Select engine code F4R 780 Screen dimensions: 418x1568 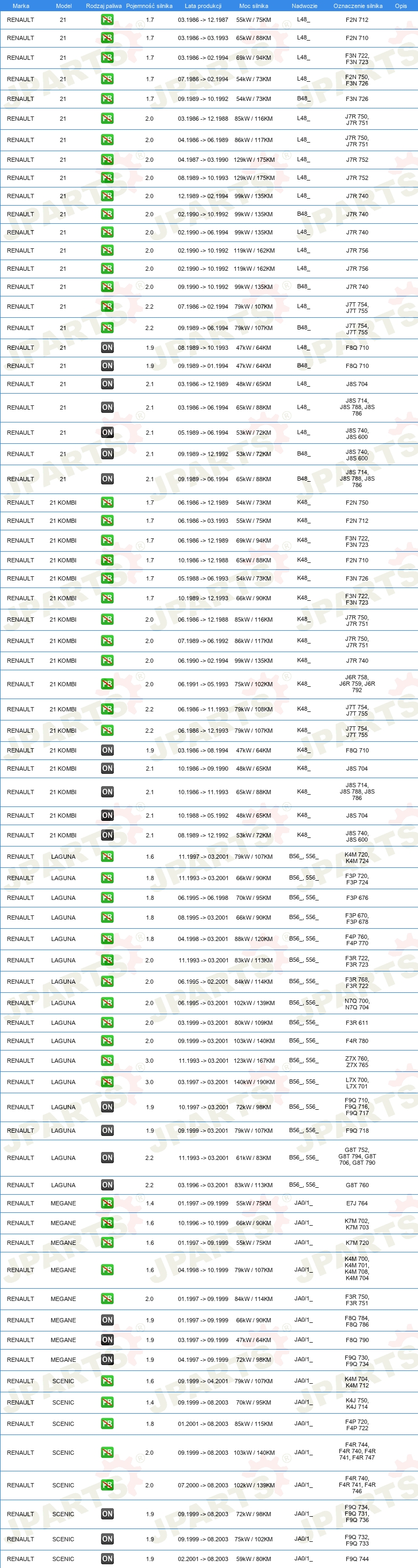tap(357, 1041)
